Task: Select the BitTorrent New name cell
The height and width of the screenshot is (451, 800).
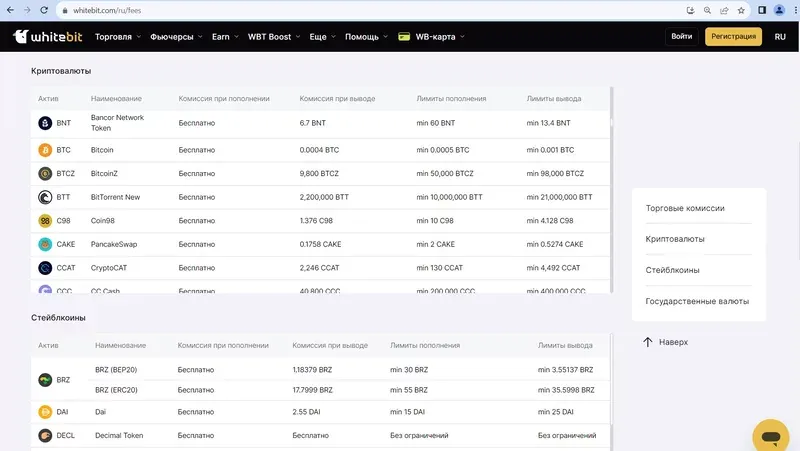Action: (115, 197)
